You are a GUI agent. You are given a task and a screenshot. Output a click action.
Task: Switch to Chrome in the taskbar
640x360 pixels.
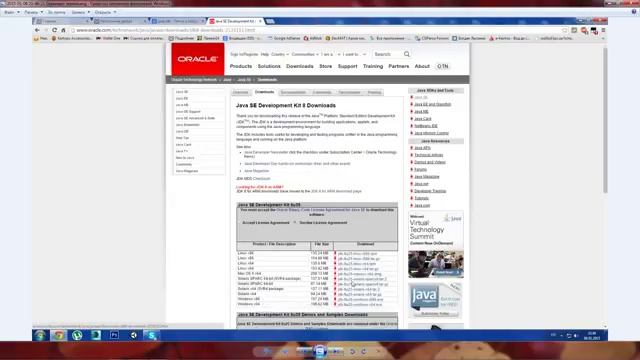point(58,336)
